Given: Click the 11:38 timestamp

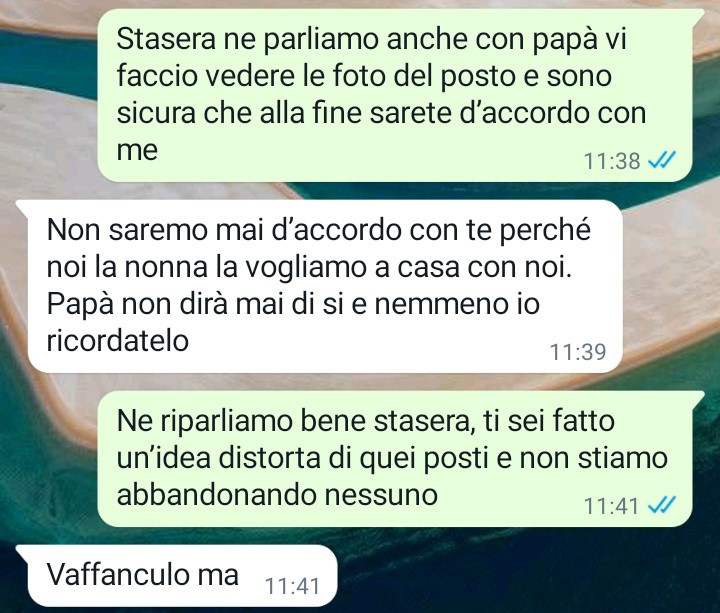Looking at the screenshot, I should pyautogui.click(x=612, y=161).
